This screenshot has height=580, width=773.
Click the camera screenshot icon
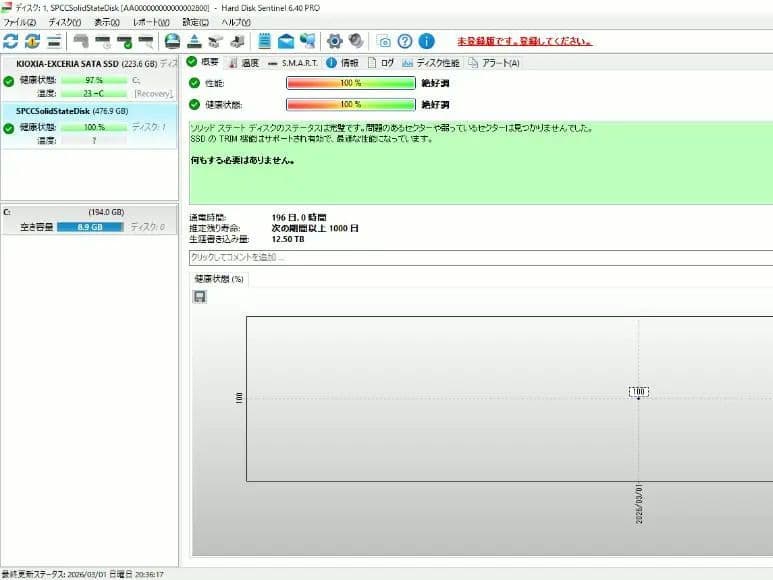[x=384, y=42]
